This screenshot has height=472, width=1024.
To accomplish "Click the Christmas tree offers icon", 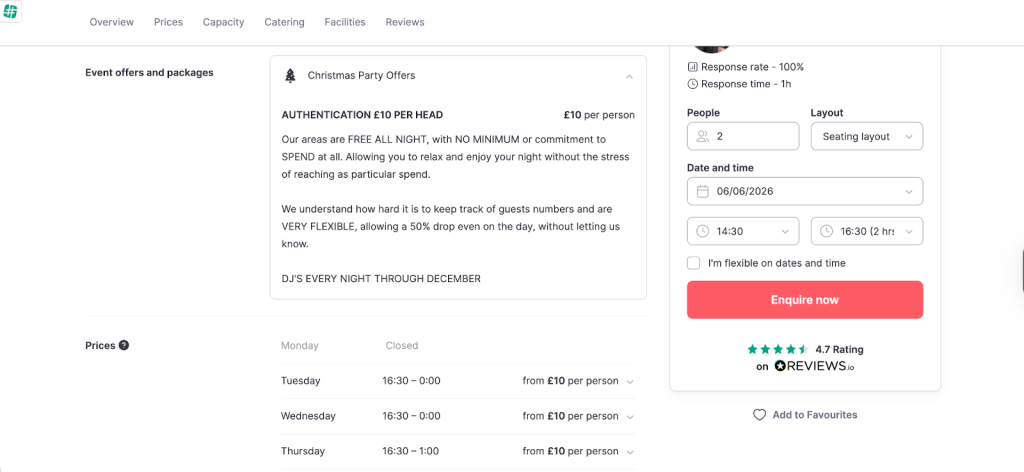I will click(291, 76).
